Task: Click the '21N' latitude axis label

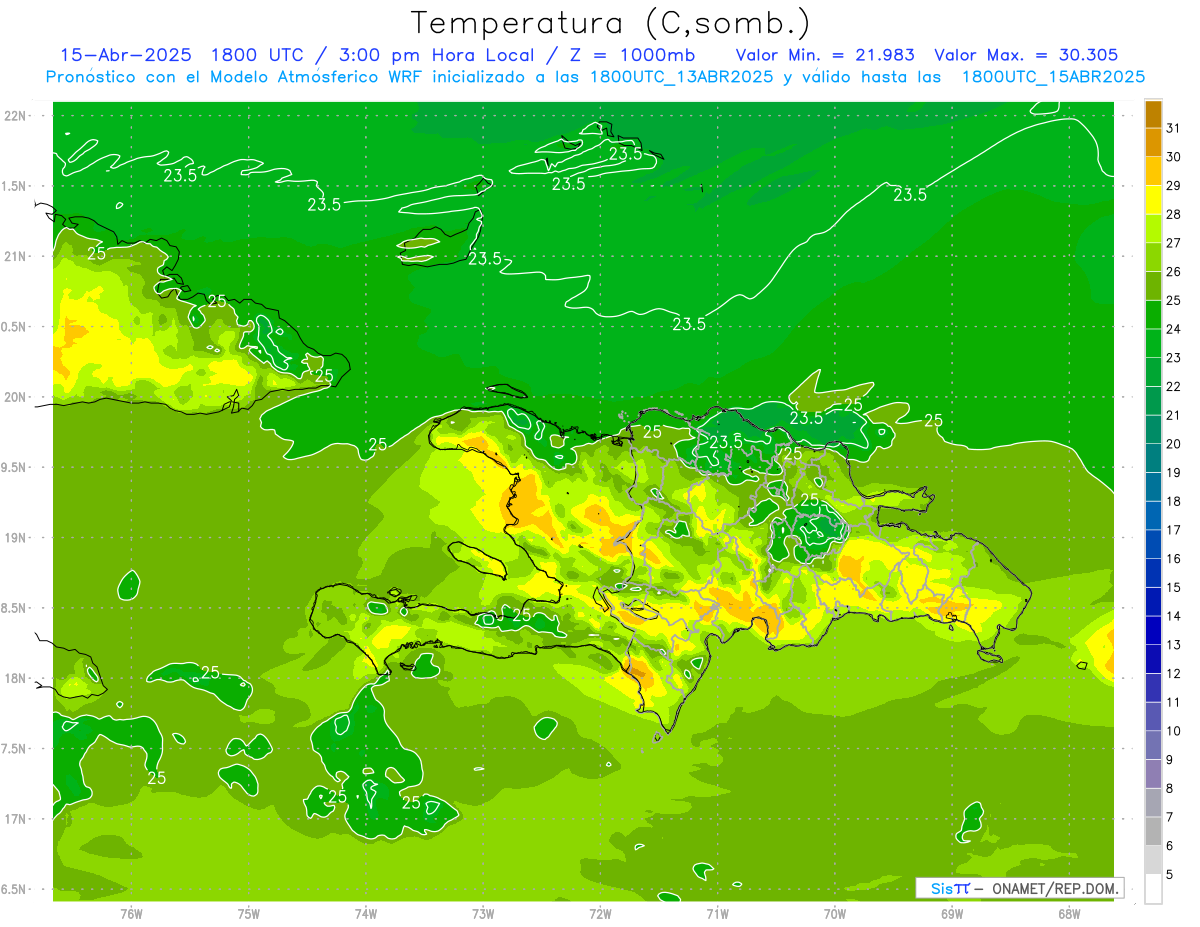Action: (15, 256)
